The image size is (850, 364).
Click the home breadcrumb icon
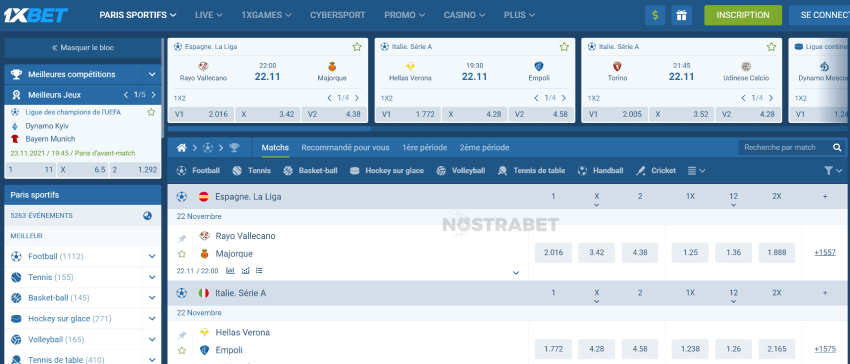[182, 148]
